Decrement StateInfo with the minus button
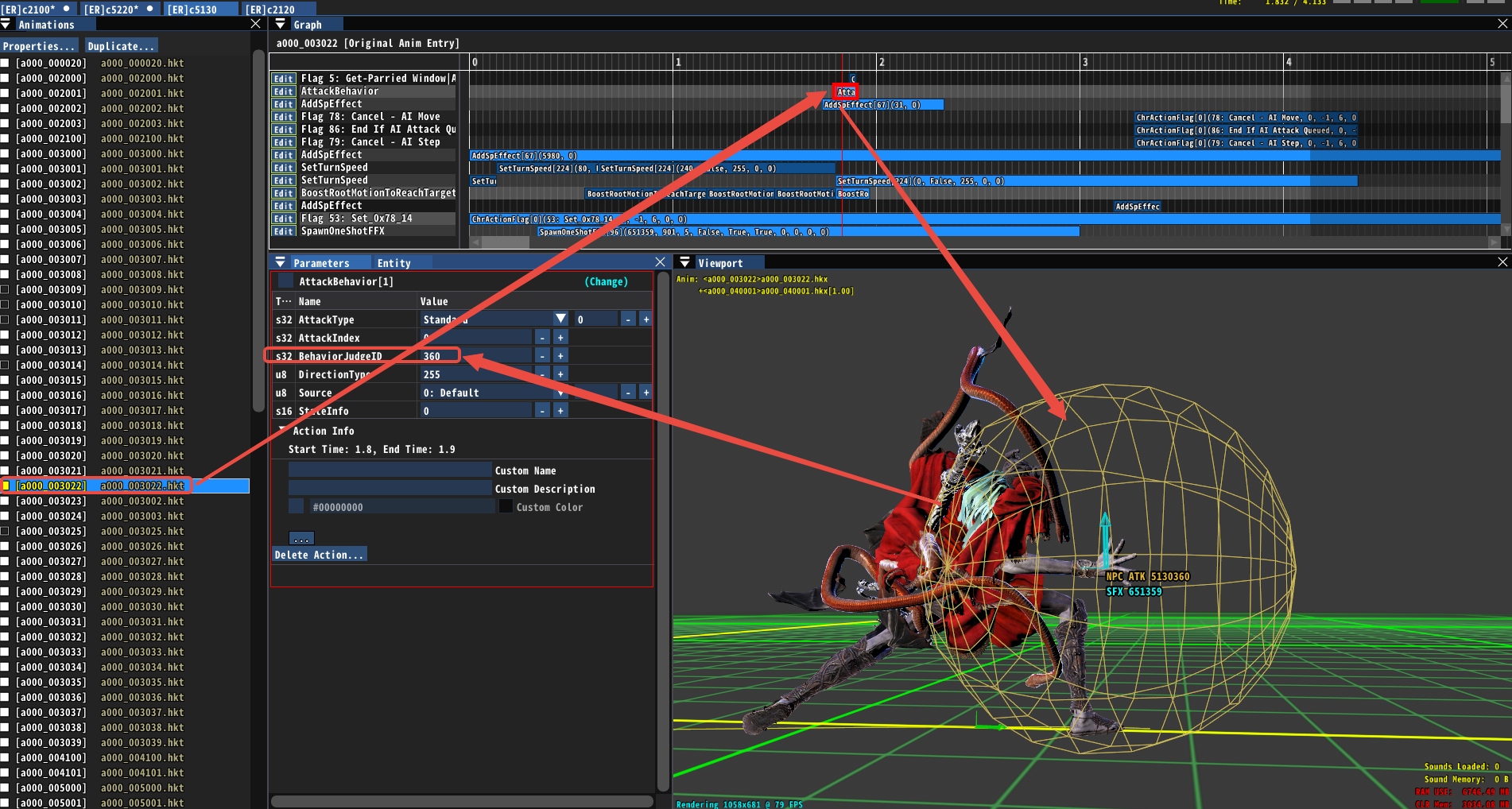Screen dimensions: 1512x809 click(542, 411)
